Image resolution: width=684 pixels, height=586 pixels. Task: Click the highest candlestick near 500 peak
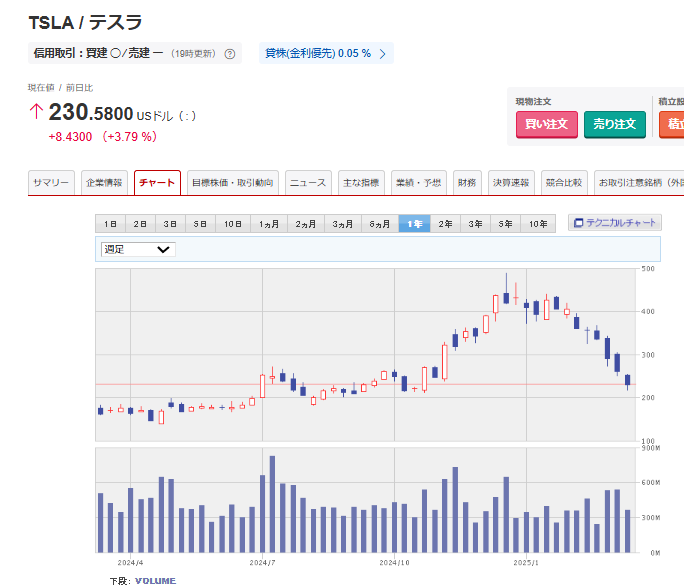tap(506, 289)
